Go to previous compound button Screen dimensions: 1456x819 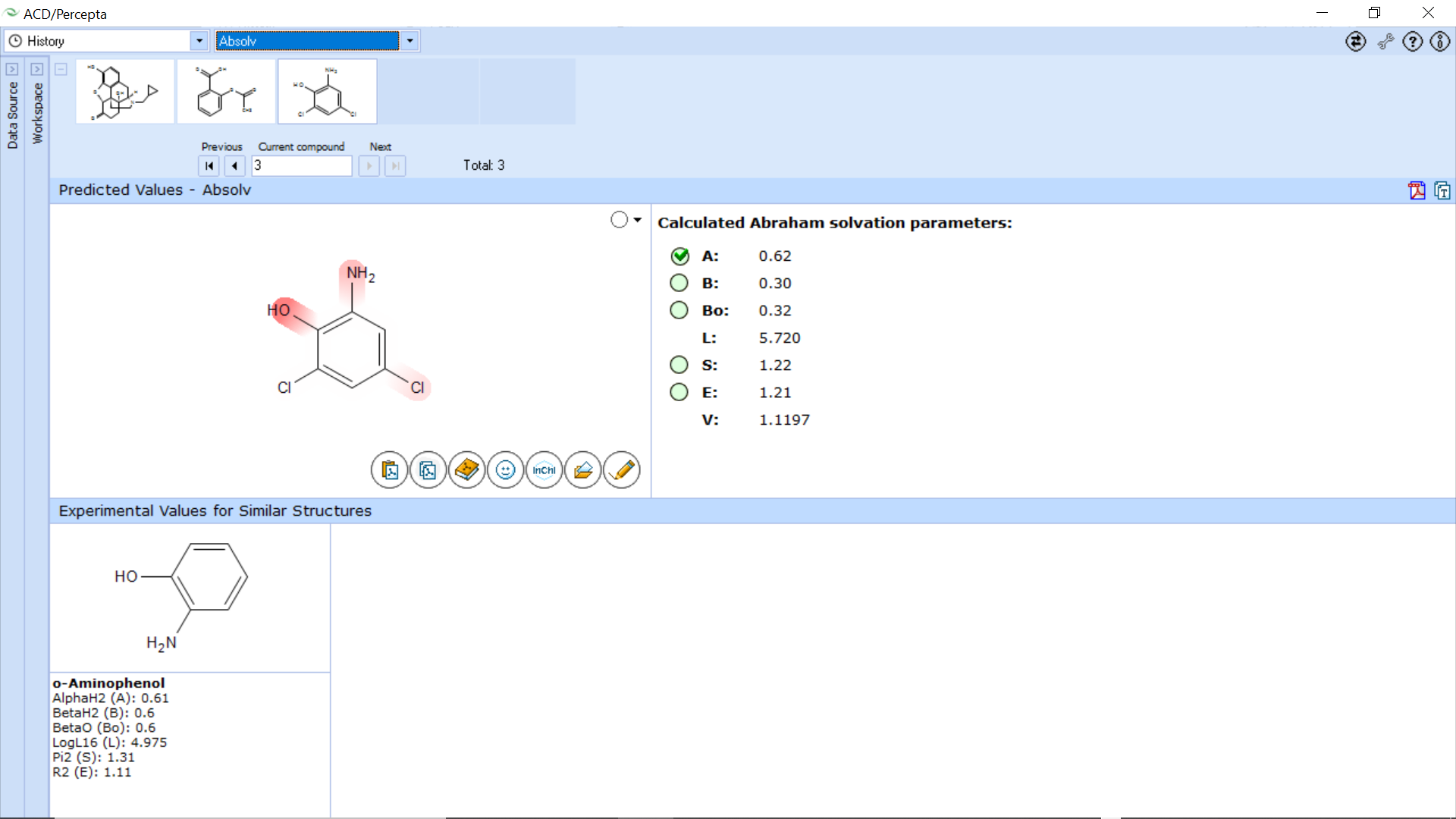pyautogui.click(x=234, y=165)
